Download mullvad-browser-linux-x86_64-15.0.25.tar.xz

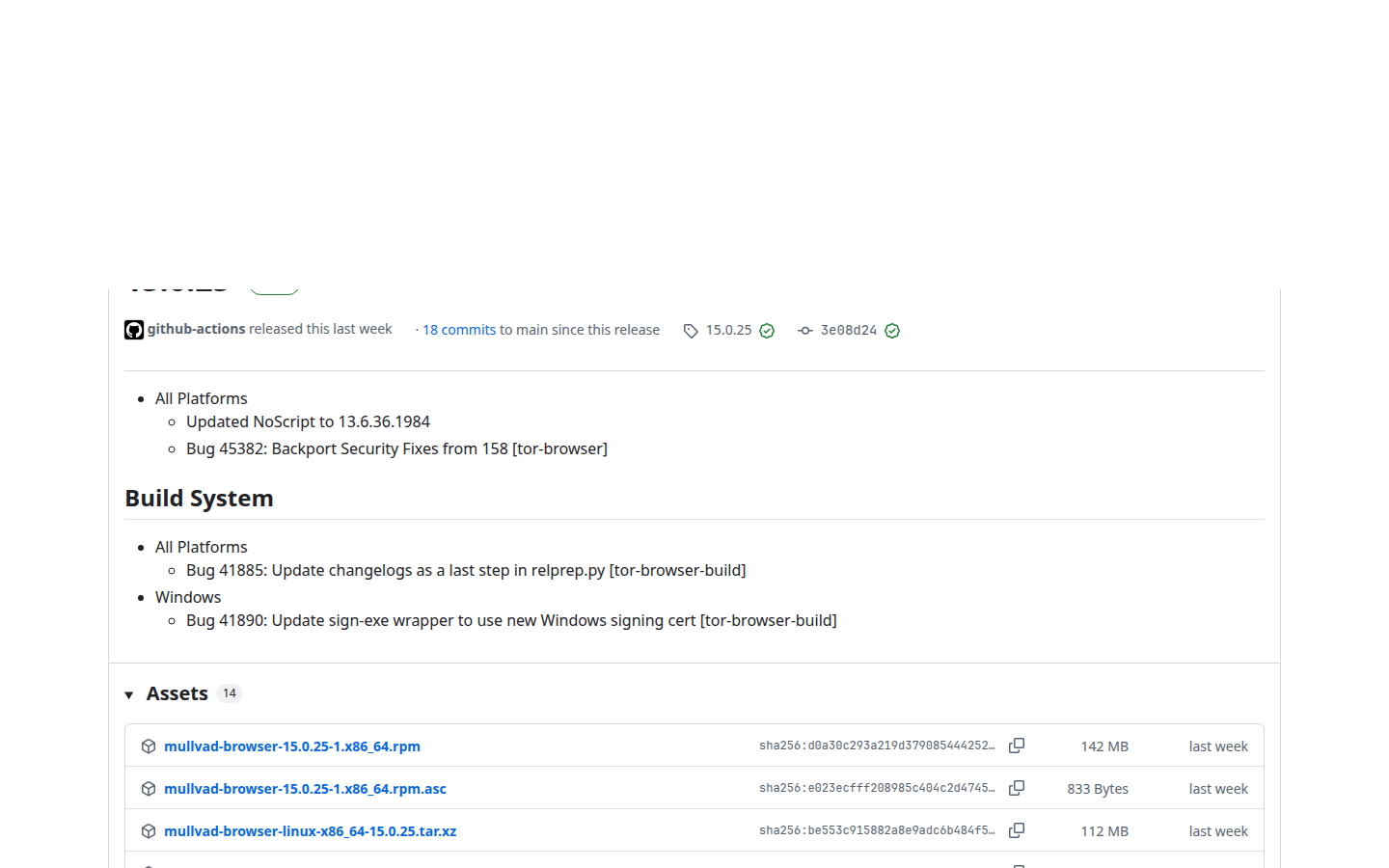click(311, 831)
